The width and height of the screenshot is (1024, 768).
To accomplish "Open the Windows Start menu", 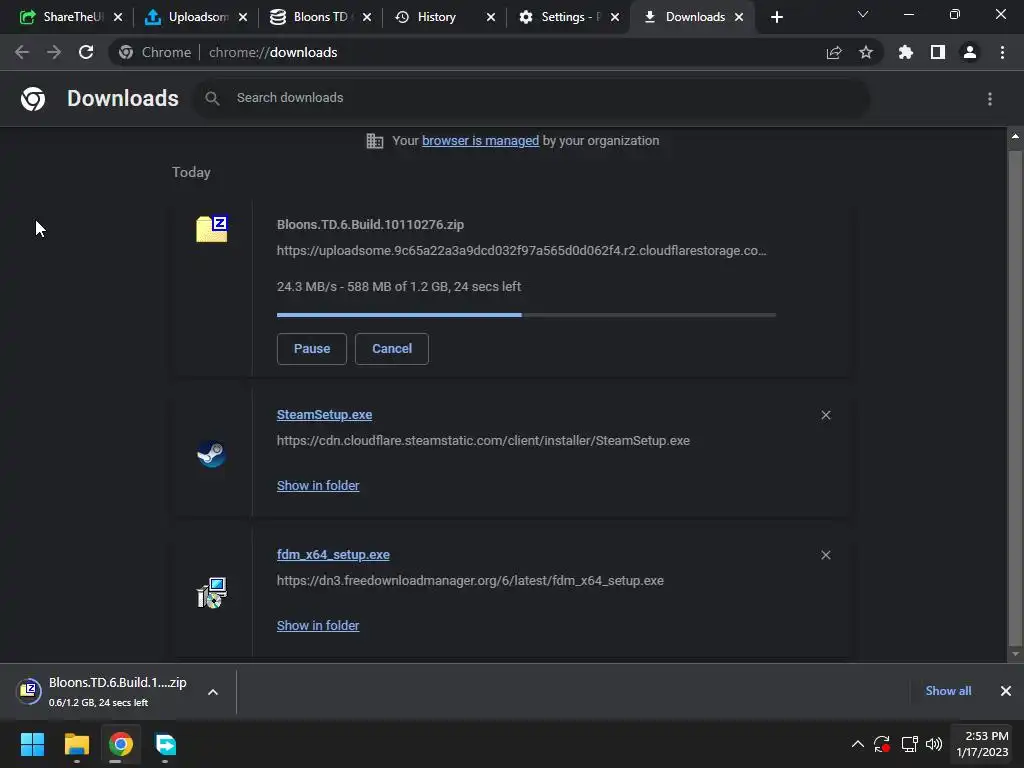I will 33,744.
